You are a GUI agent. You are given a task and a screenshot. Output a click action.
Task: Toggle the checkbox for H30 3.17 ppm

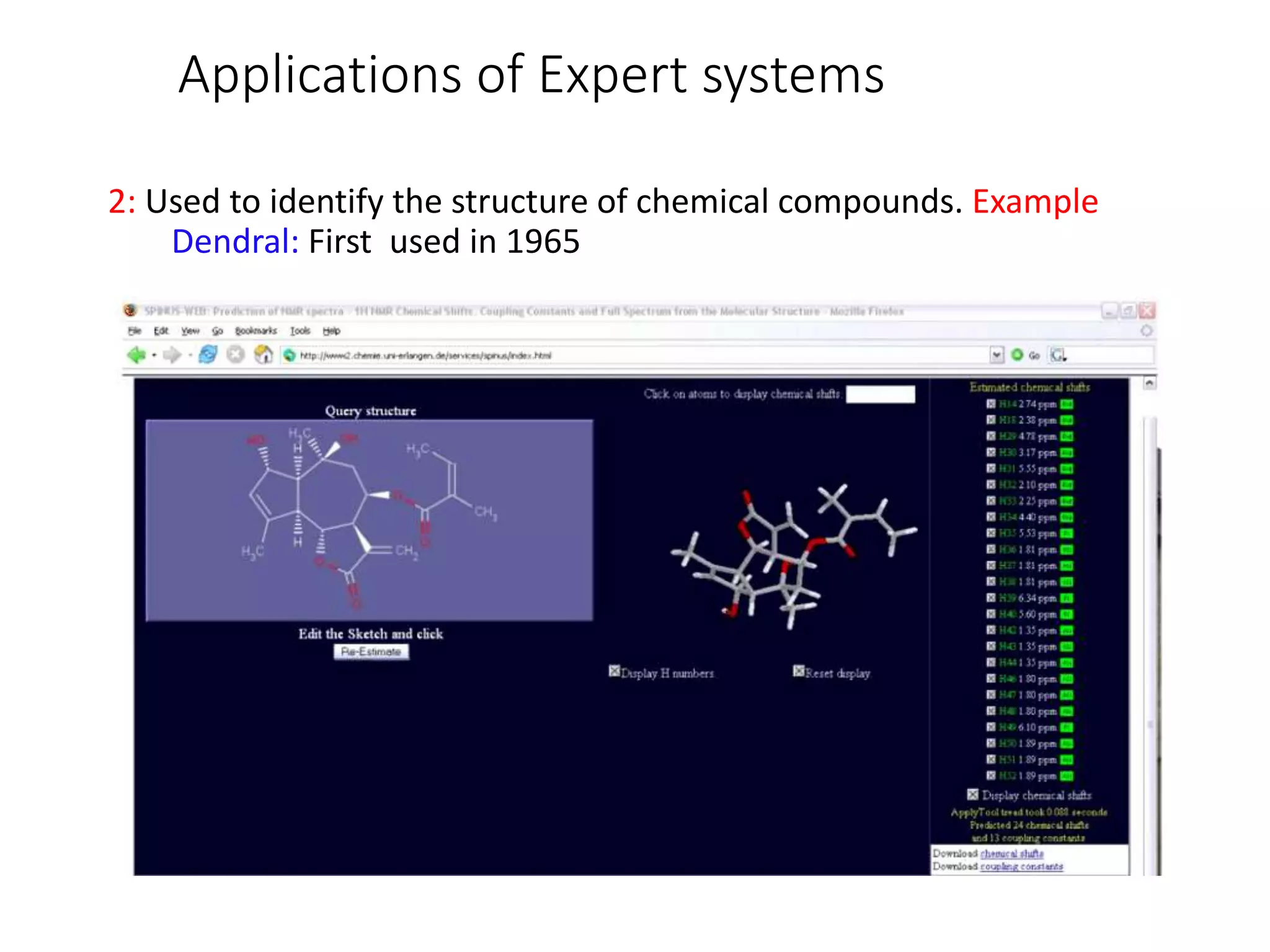(991, 452)
